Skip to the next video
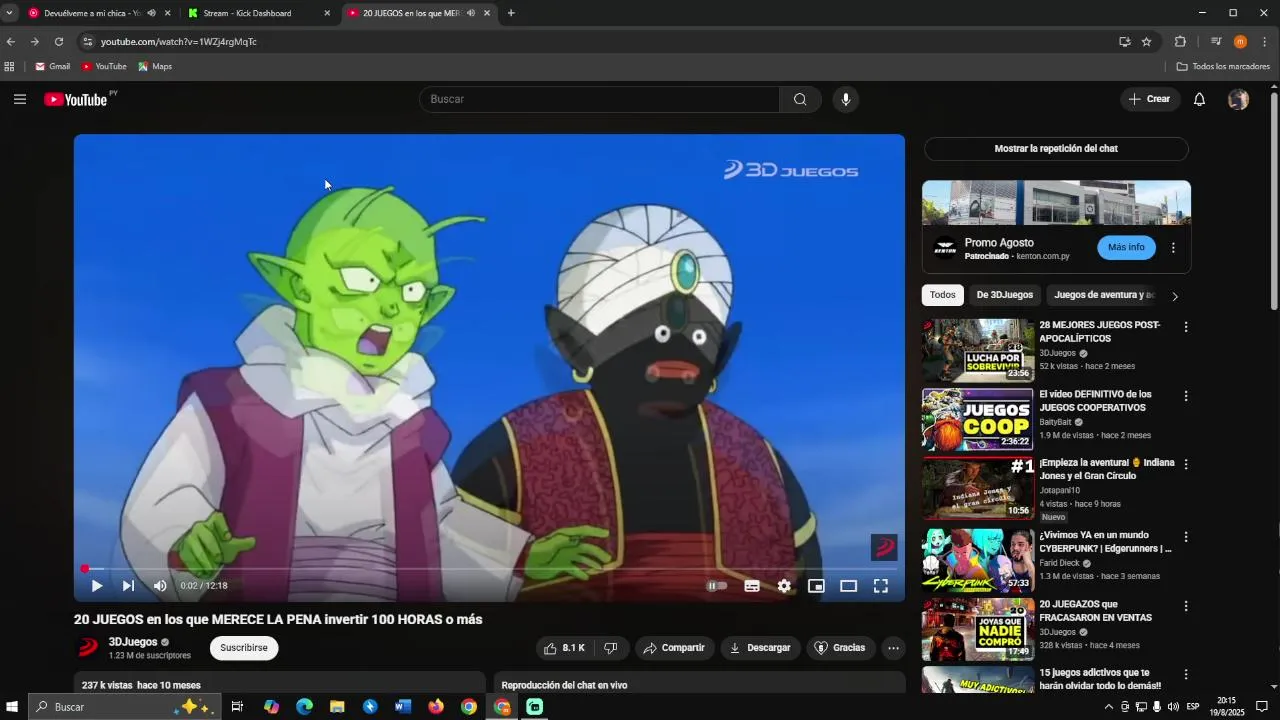The image size is (1280, 720). point(128,586)
